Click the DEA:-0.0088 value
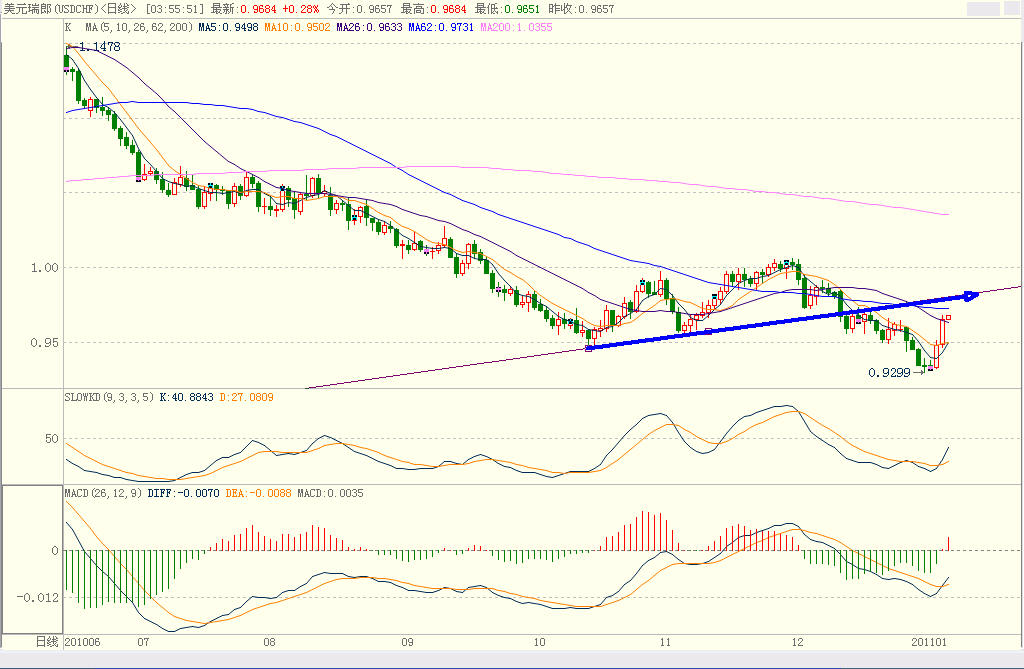 pos(258,493)
